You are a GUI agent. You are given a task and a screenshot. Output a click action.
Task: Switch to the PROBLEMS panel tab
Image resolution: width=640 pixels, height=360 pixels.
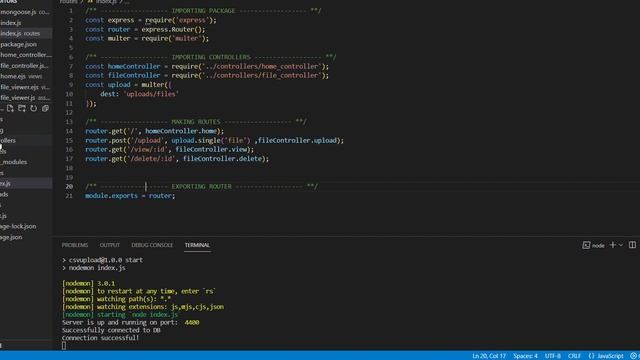[x=75, y=245]
